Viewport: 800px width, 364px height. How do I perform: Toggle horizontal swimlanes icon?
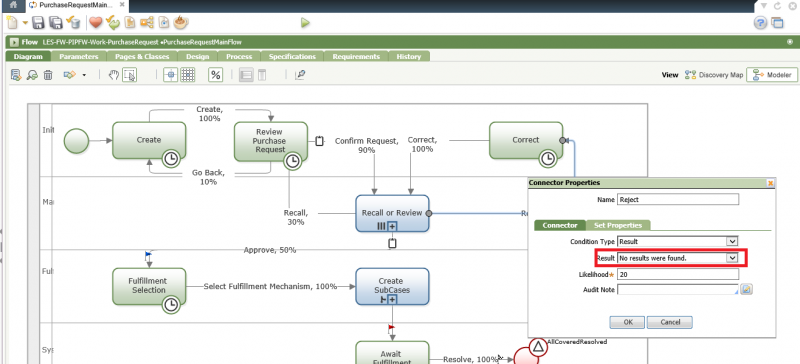click(246, 75)
